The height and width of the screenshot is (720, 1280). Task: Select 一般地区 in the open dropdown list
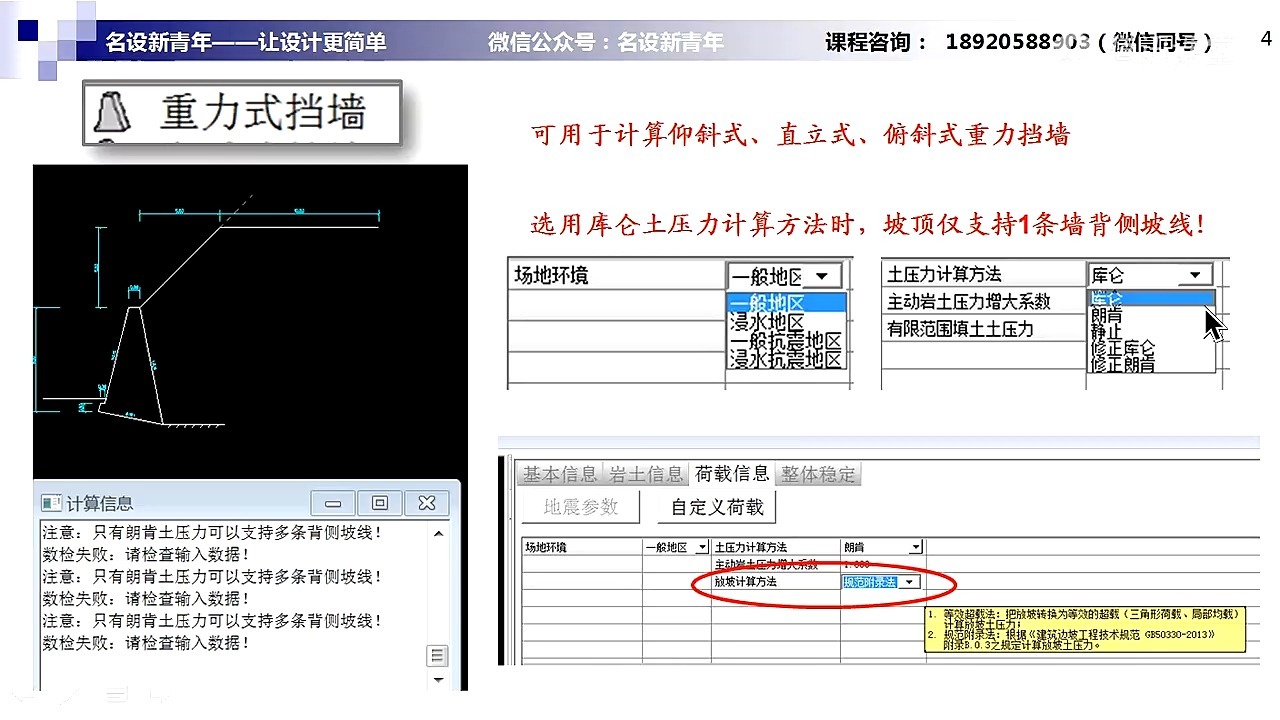(x=787, y=303)
